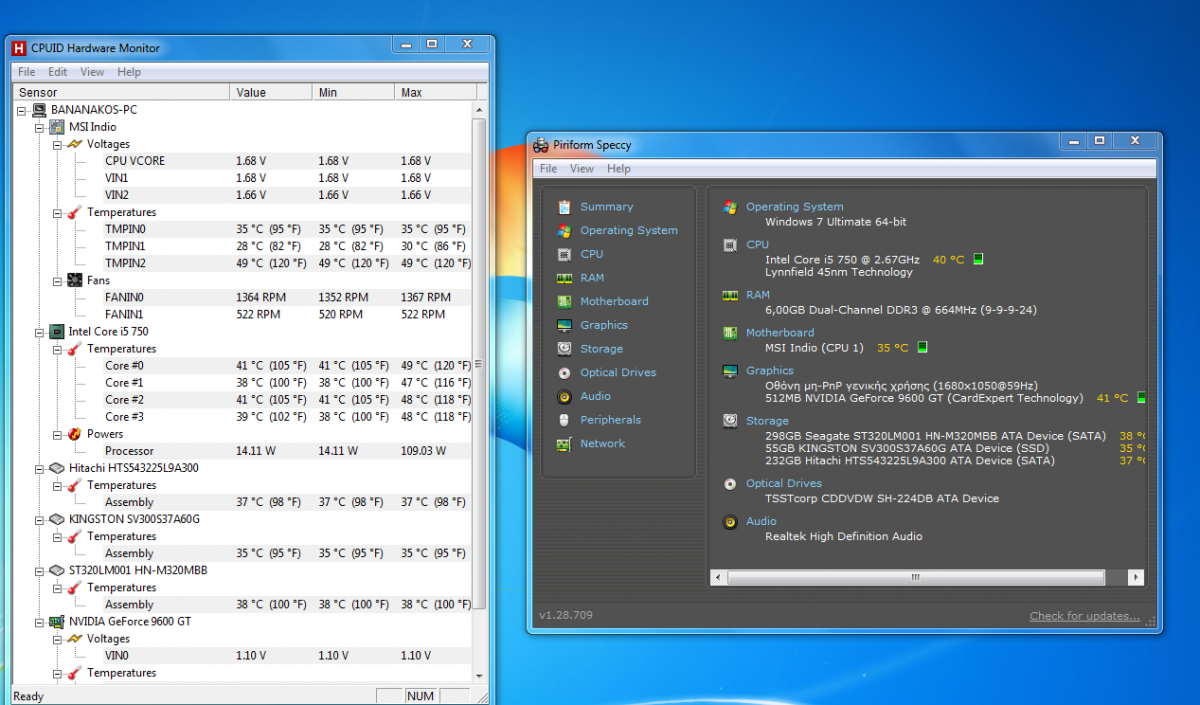
Task: Open Help menu in Hardware Monitor
Action: point(129,72)
